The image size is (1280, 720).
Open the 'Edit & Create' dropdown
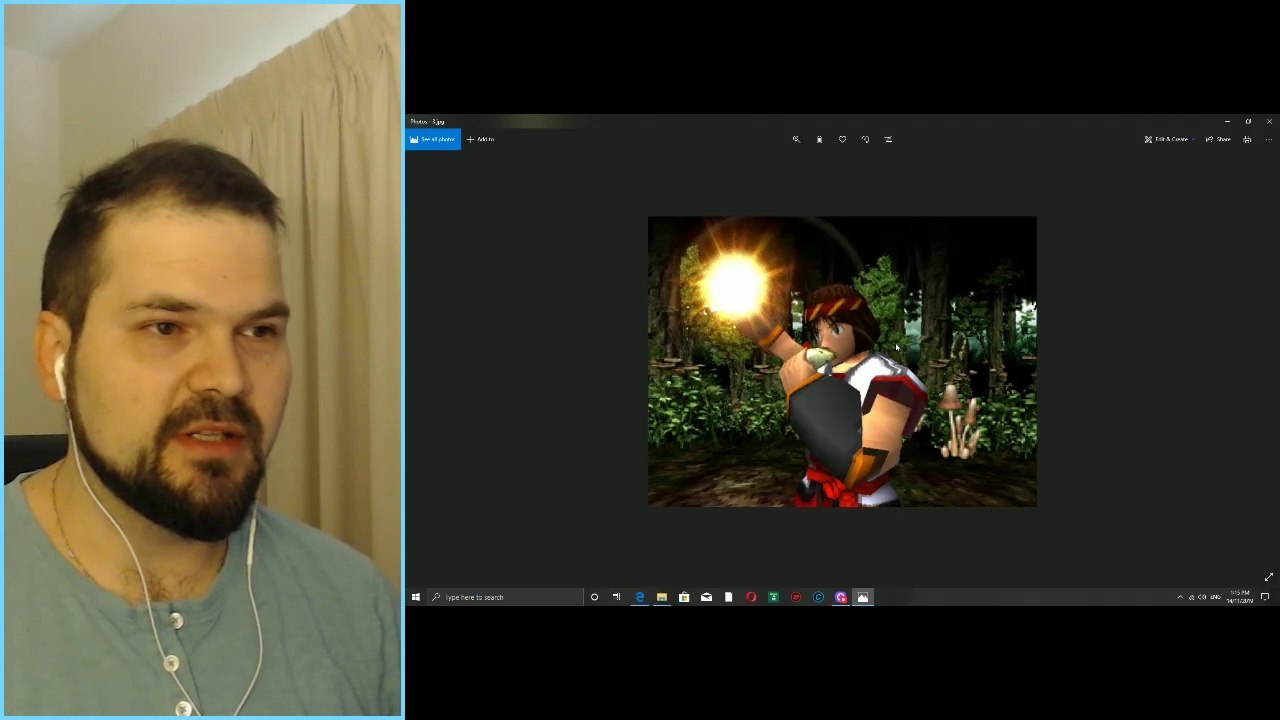pyautogui.click(x=1169, y=140)
